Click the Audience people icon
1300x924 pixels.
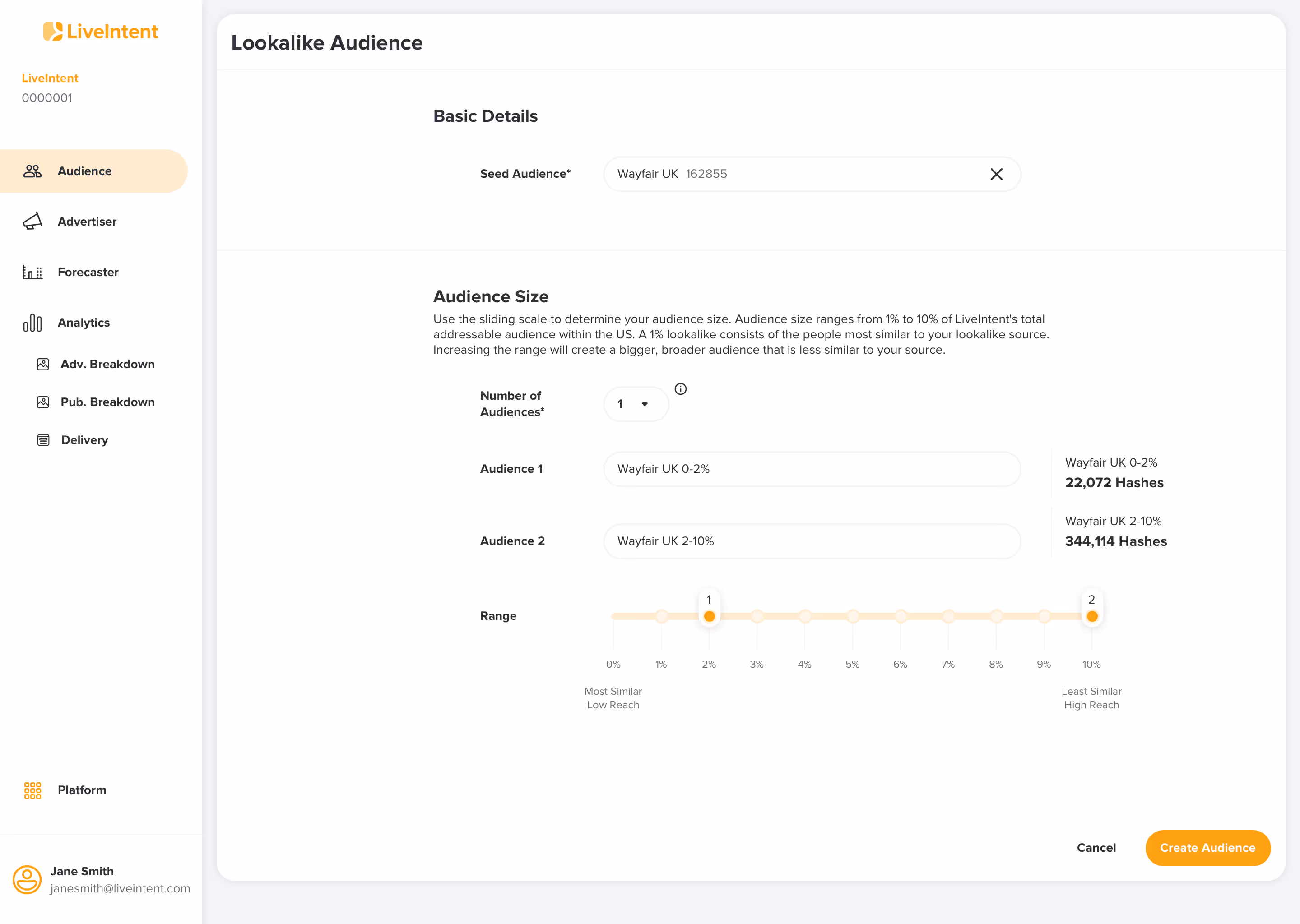coord(32,171)
